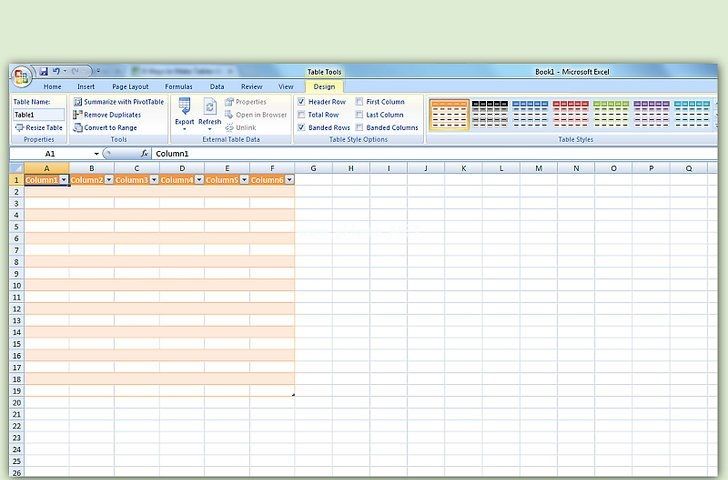The height and width of the screenshot is (480, 728).
Task: Click the Resize Table button
Action: [x=38, y=128]
